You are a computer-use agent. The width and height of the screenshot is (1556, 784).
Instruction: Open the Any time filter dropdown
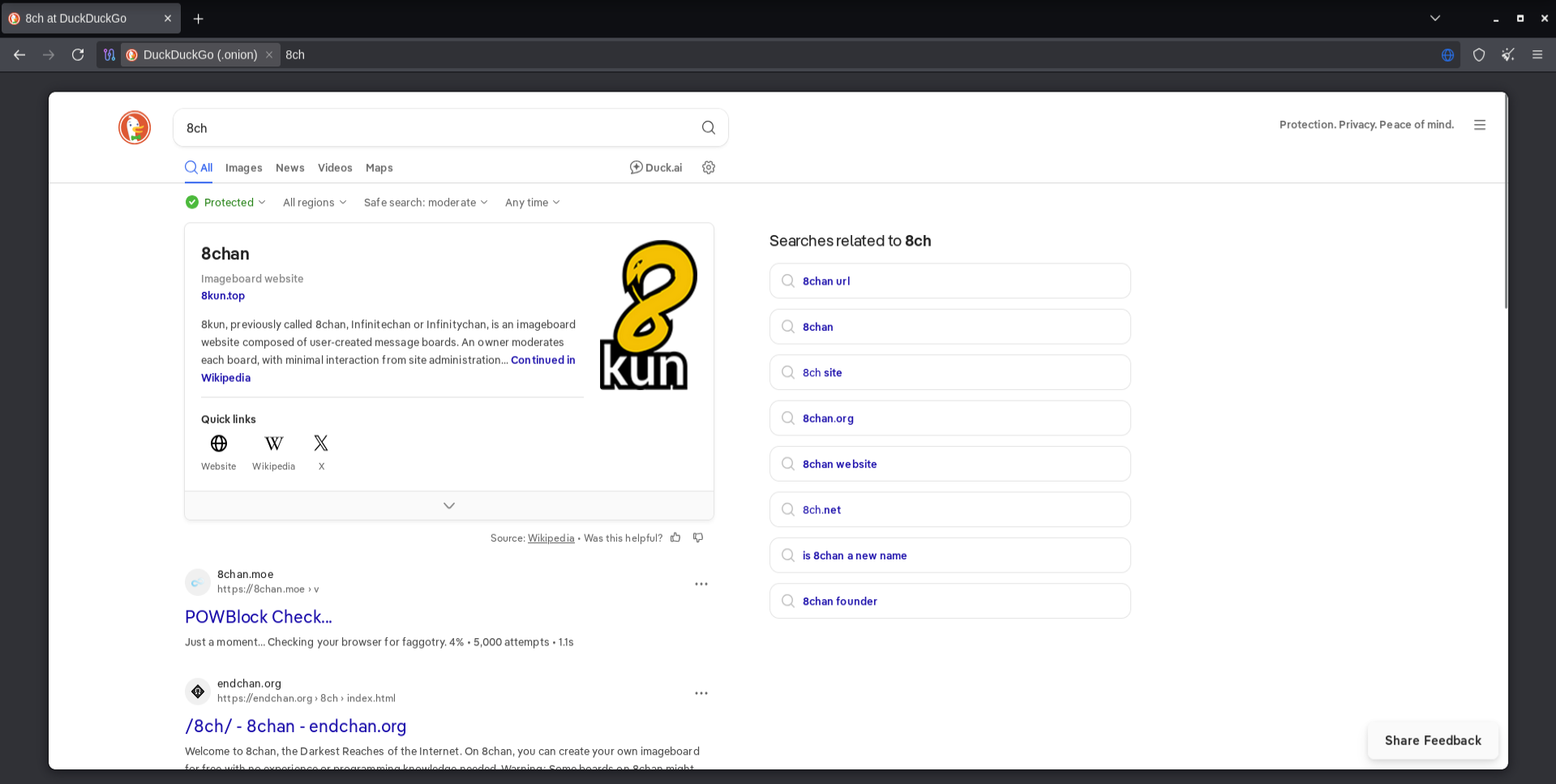point(533,203)
